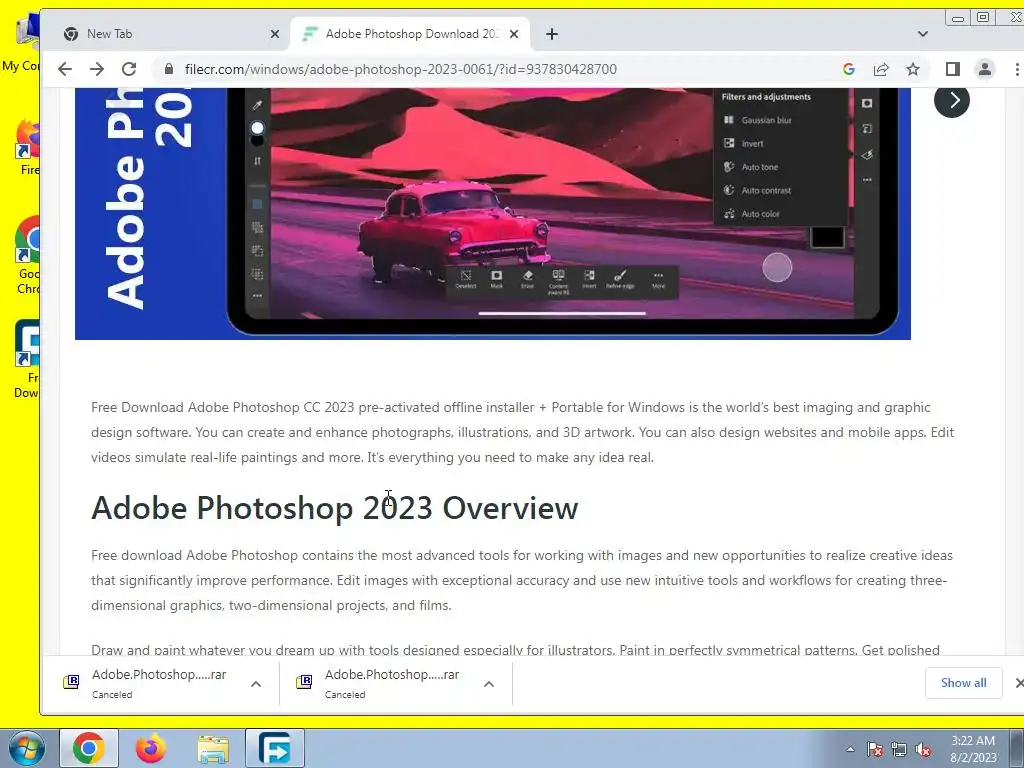The image size is (1024, 768).
Task: Click 'Free download Adobe Photoshop contains' paragraph
Action: click(522, 580)
